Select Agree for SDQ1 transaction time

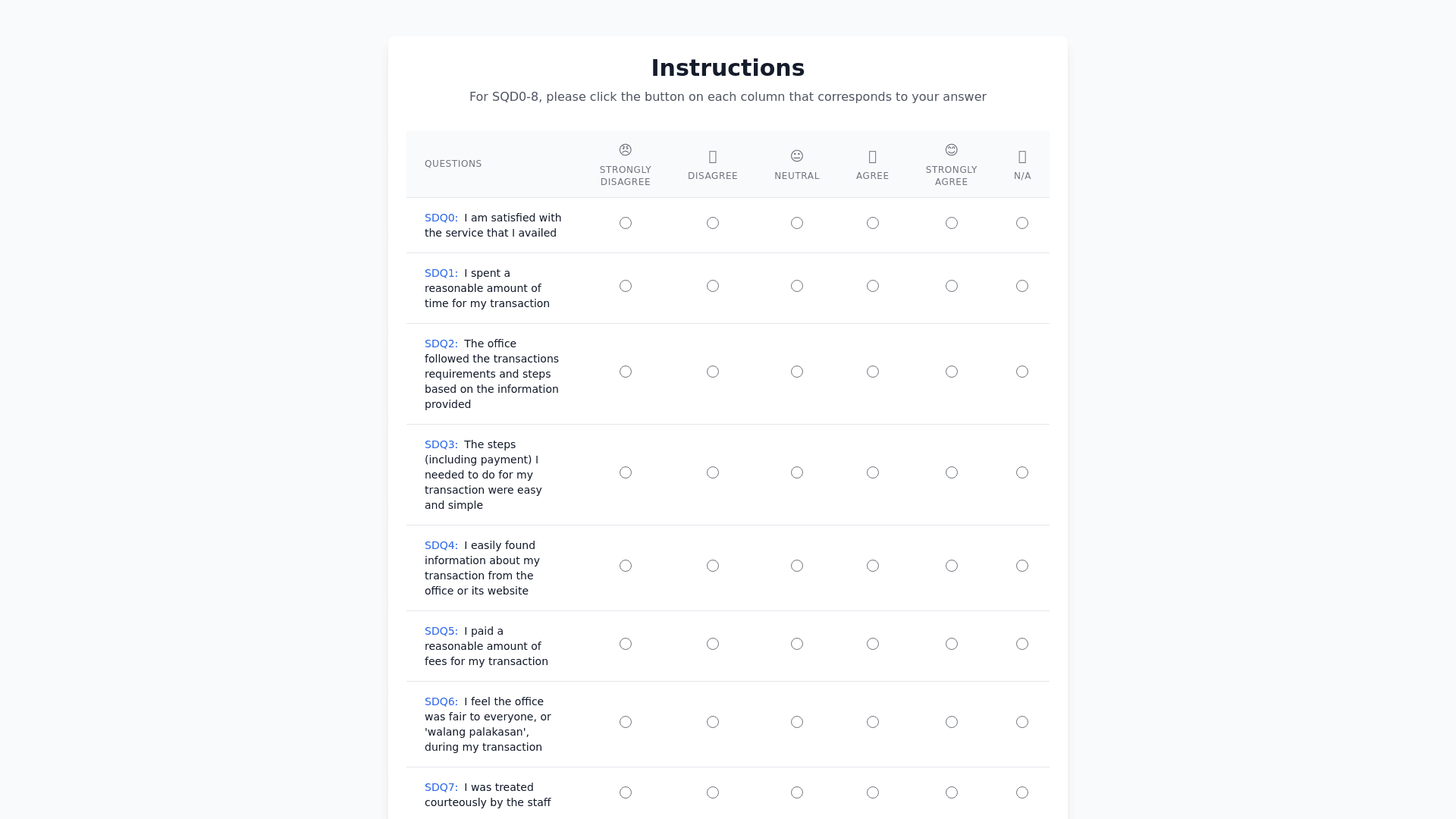click(x=873, y=286)
